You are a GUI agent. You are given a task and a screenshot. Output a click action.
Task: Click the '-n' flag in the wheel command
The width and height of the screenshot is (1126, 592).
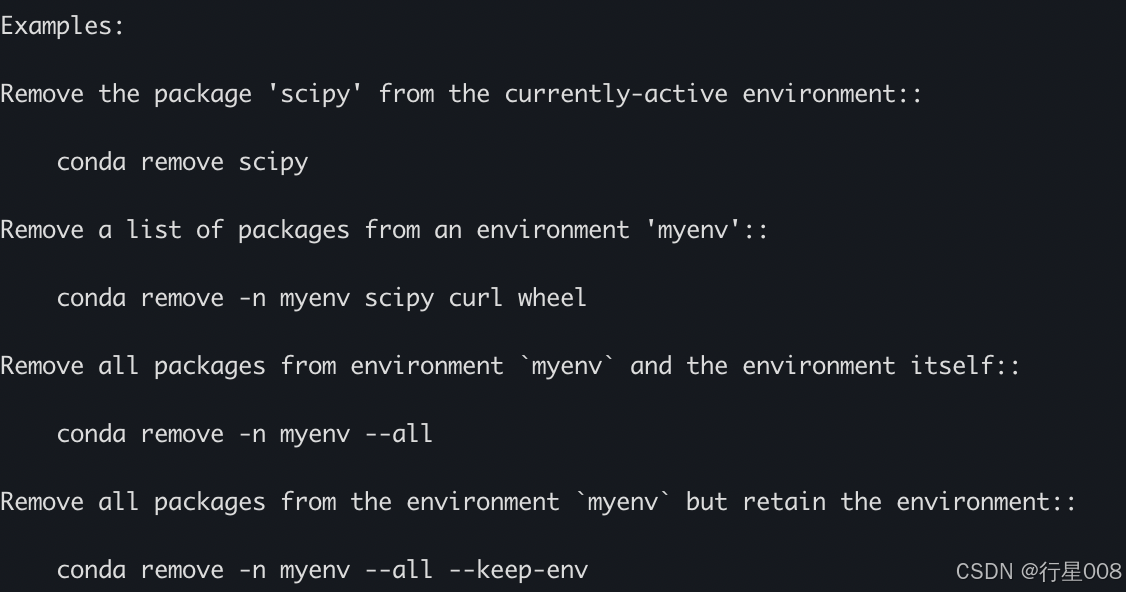(x=252, y=299)
